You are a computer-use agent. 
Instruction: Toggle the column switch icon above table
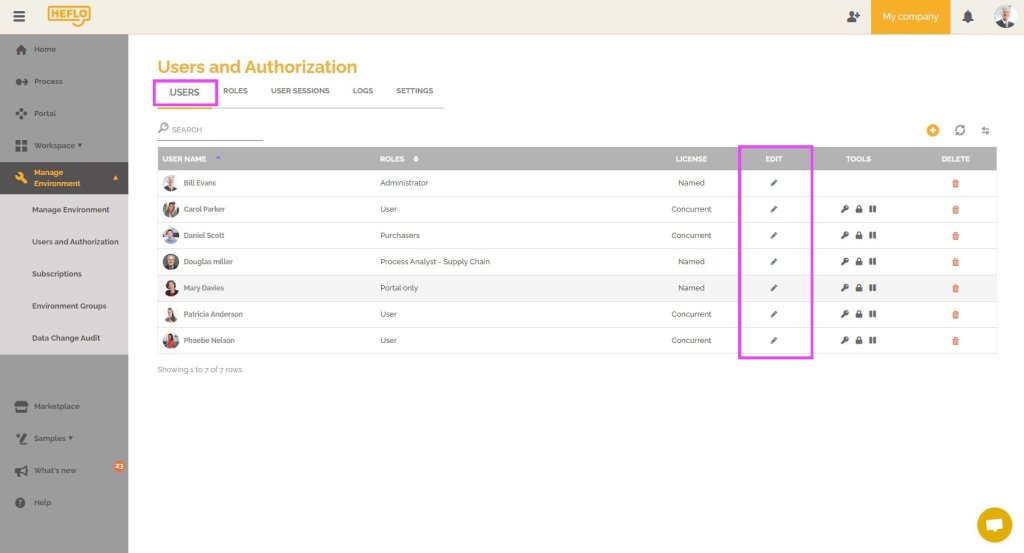pyautogui.click(x=985, y=130)
